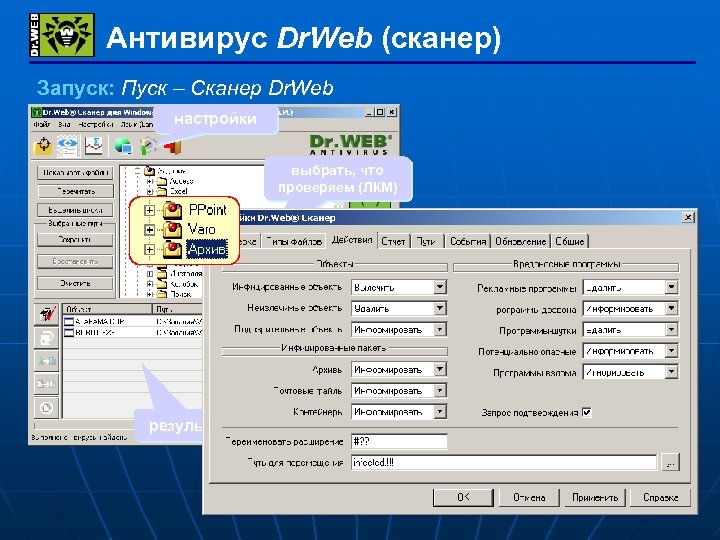The width and height of the screenshot is (720, 540).
Task: Open the Настройки menu in scanner window
Action: tap(95, 124)
